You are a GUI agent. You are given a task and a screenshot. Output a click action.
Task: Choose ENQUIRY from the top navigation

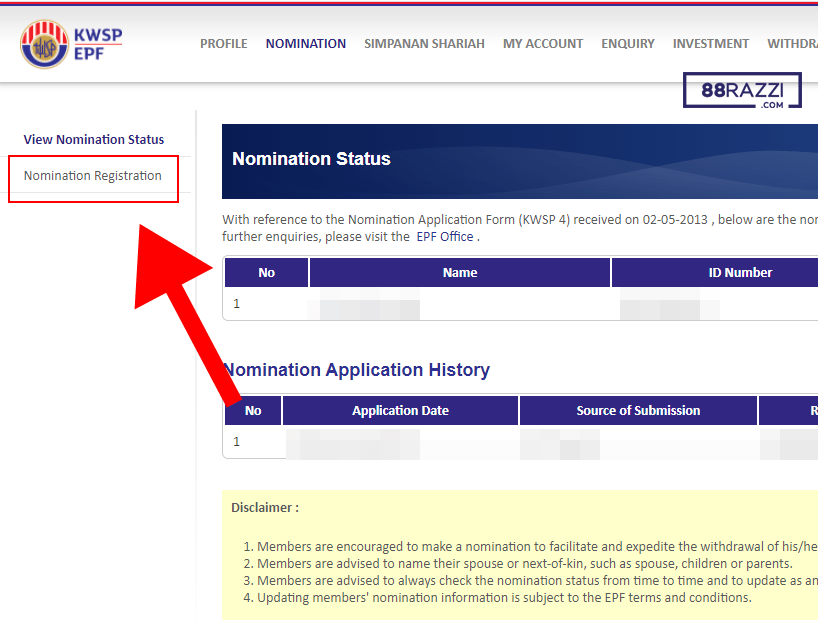tap(627, 44)
